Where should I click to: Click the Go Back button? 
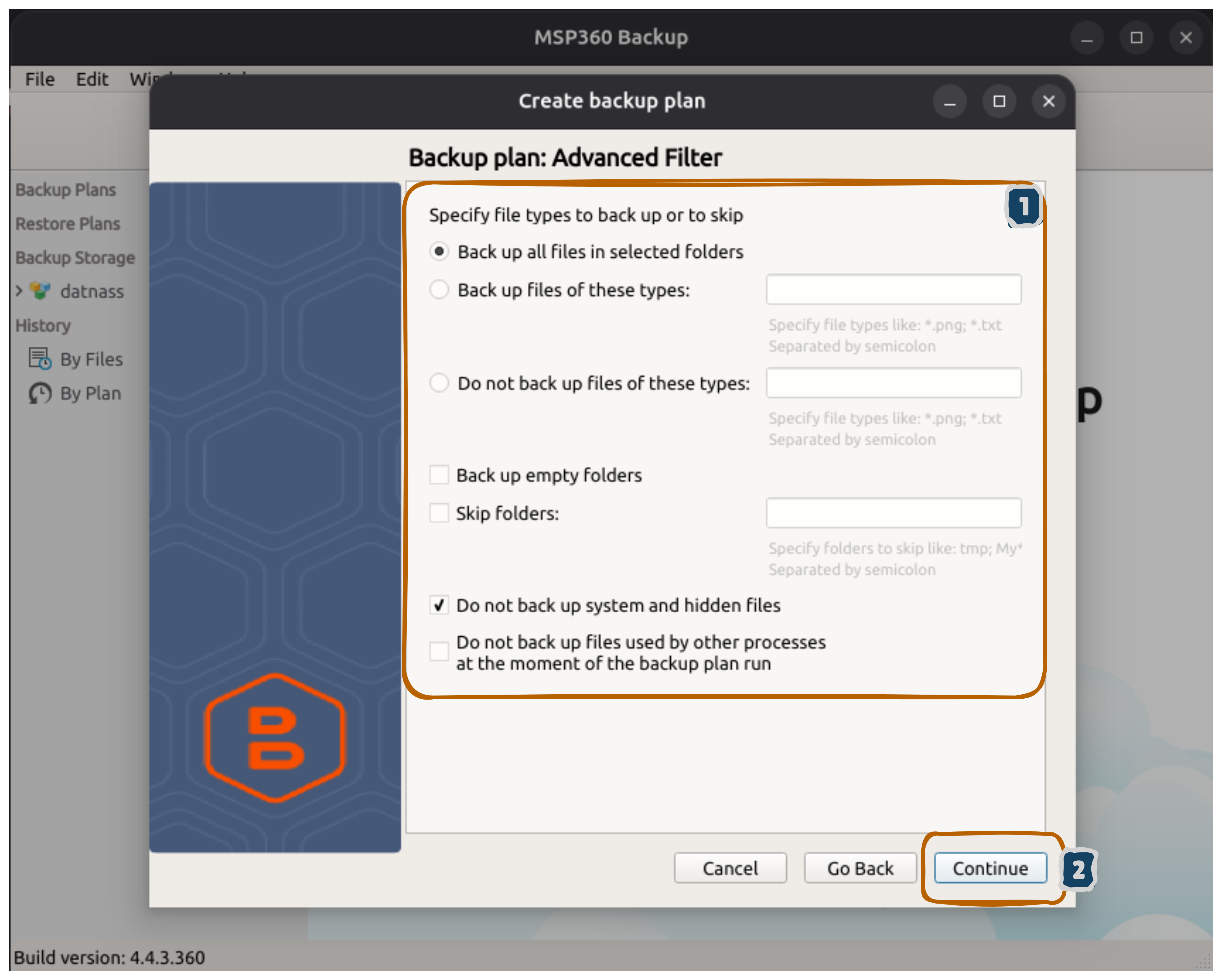point(860,868)
